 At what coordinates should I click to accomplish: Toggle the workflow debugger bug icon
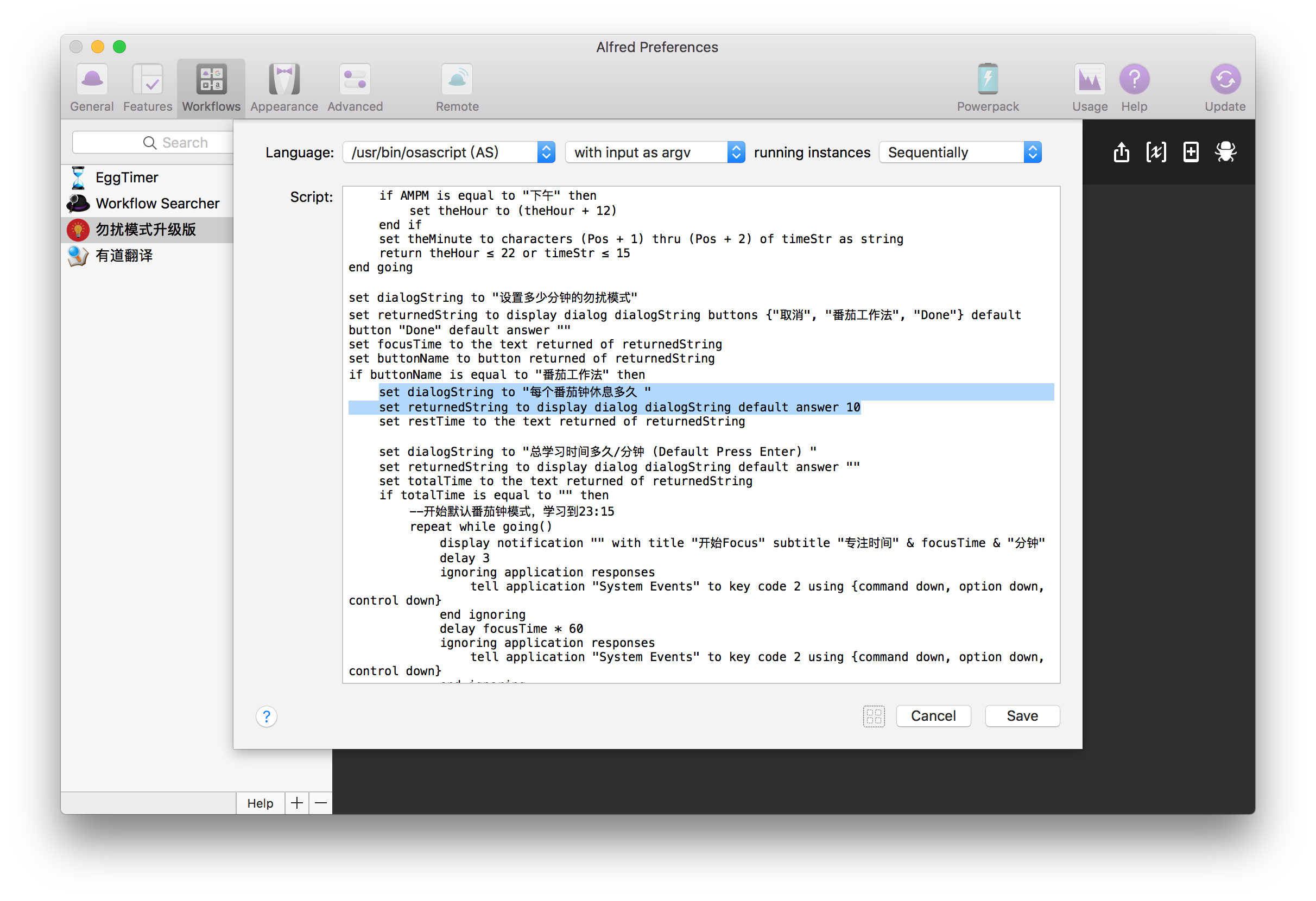1225,152
